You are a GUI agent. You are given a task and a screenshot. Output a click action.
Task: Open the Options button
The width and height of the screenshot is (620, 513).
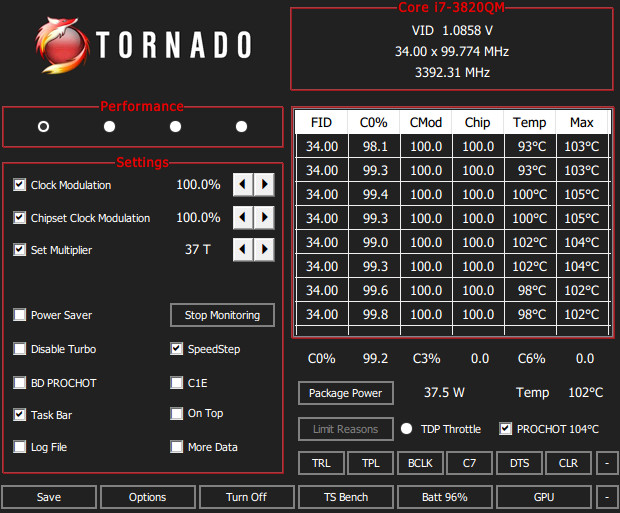click(148, 497)
